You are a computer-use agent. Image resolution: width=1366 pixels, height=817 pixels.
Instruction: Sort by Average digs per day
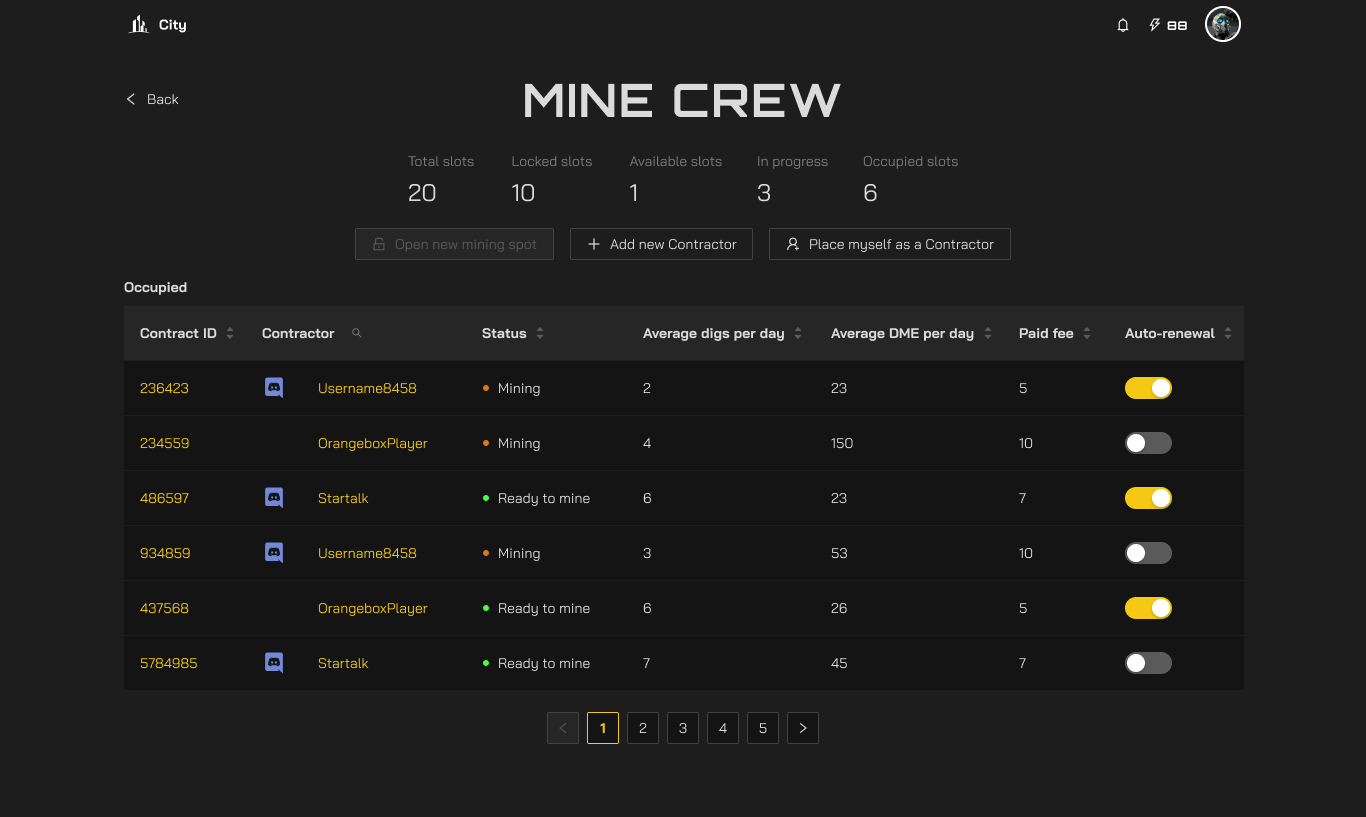798,333
